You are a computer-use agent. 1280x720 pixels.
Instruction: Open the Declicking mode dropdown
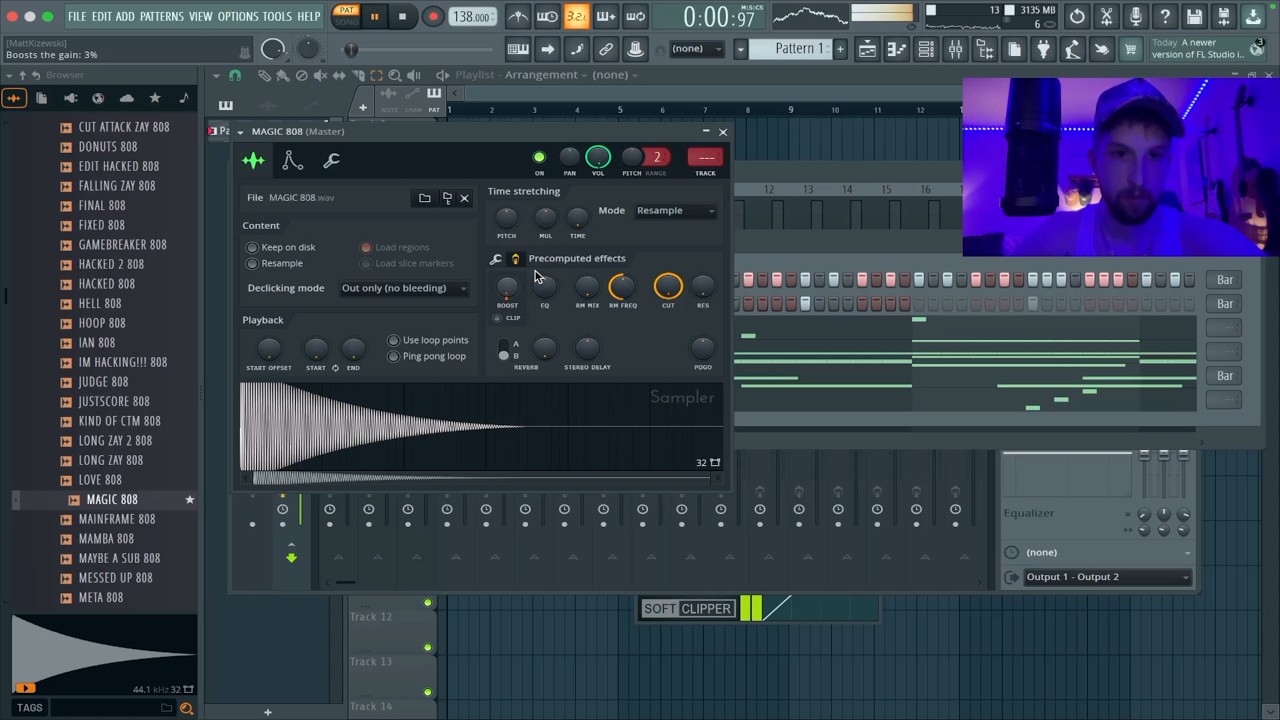[405, 288]
